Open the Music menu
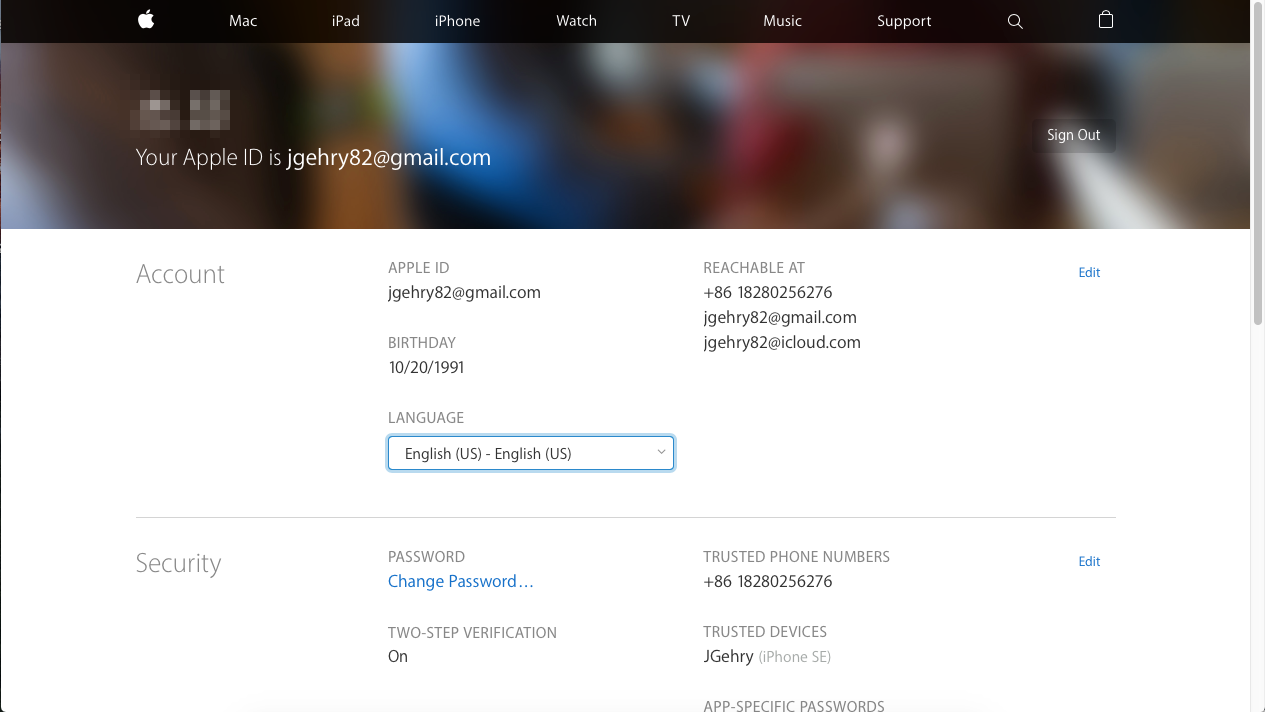 click(782, 21)
